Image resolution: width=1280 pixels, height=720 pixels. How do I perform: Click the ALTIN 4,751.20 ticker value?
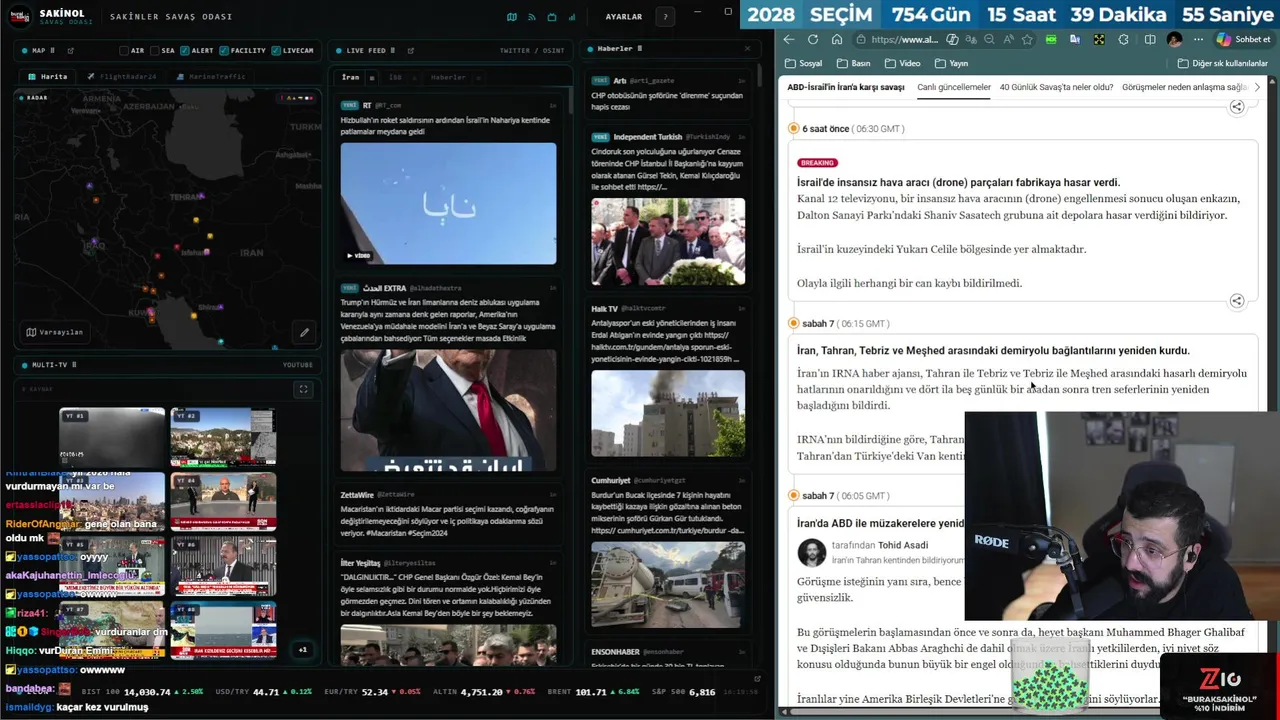tap(482, 692)
